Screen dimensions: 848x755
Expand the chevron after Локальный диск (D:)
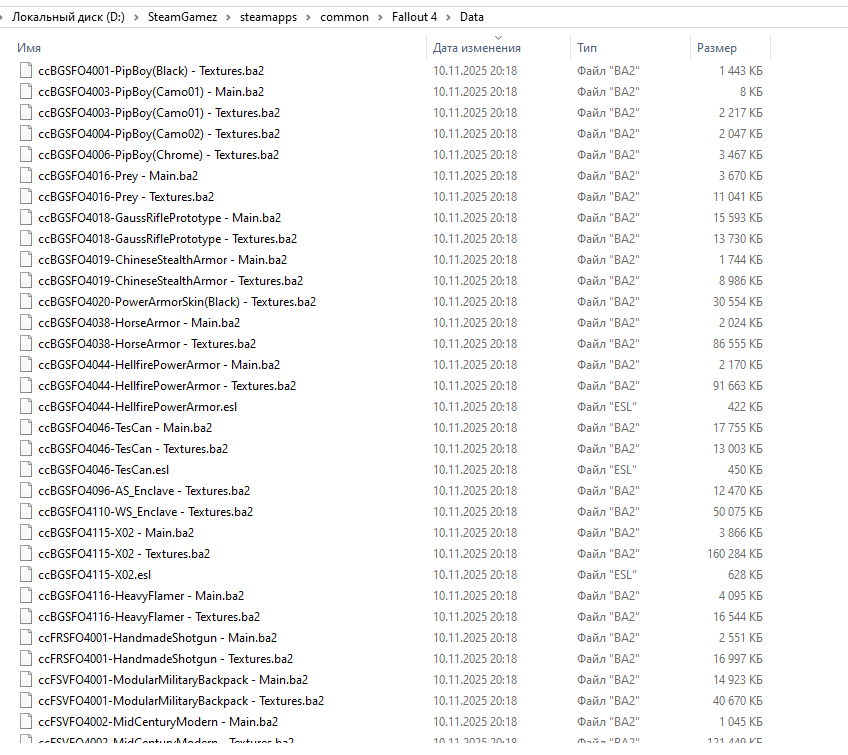(x=136, y=17)
